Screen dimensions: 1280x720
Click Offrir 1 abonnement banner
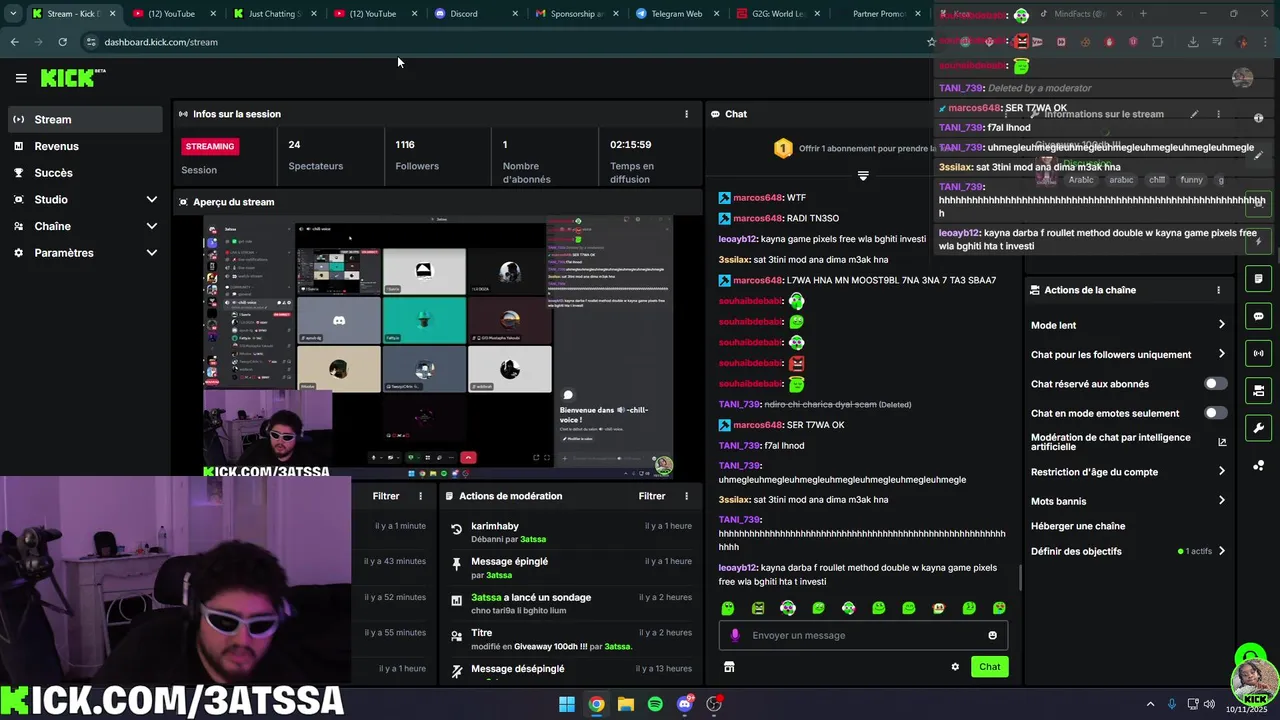855,149
